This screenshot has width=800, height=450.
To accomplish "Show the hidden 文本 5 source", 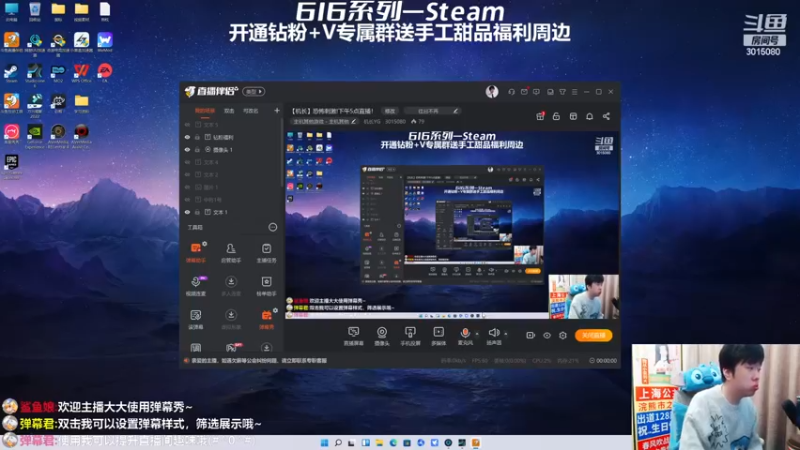I will coord(187,124).
